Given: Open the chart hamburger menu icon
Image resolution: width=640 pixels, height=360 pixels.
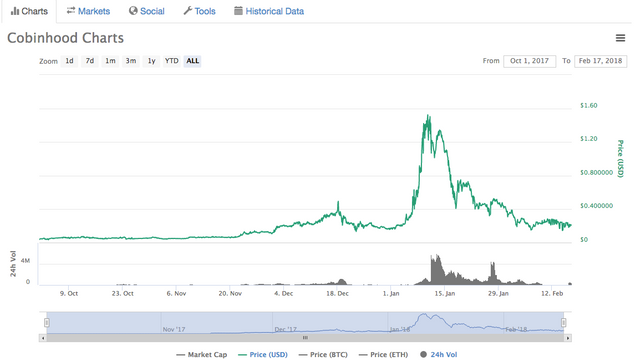Looking at the screenshot, I should tap(620, 38).
